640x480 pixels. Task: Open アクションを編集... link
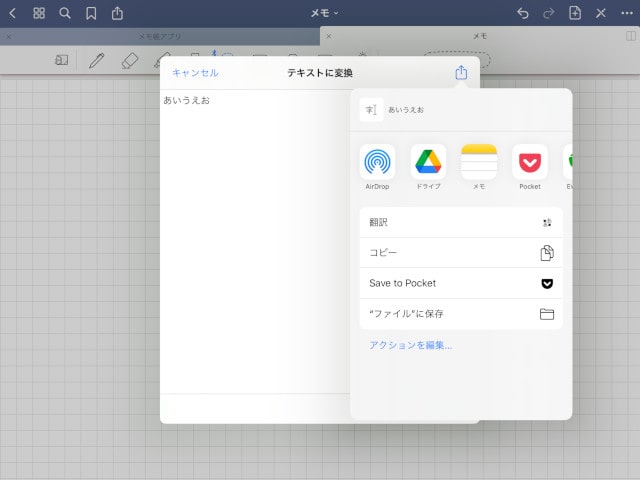[411, 345]
